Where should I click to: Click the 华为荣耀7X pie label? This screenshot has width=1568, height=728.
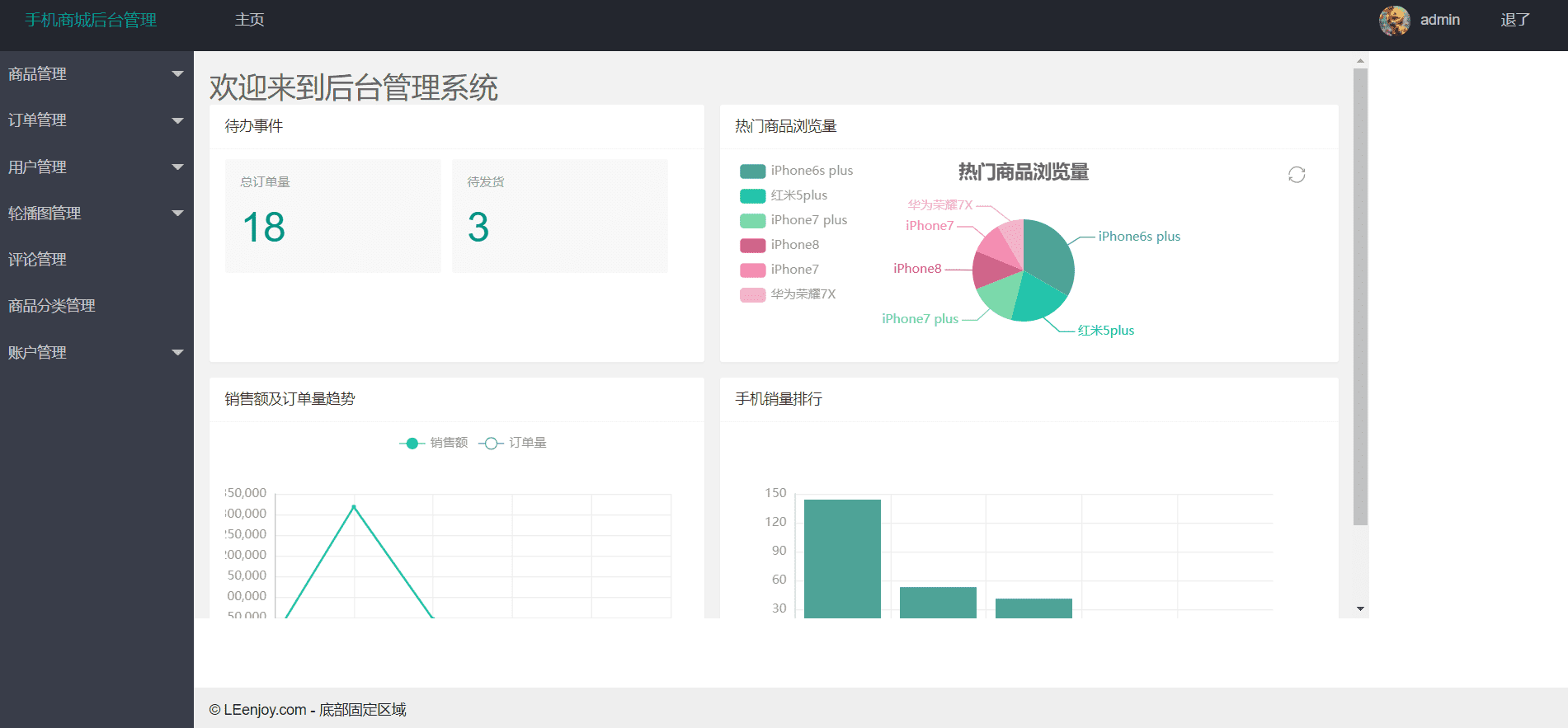(940, 204)
